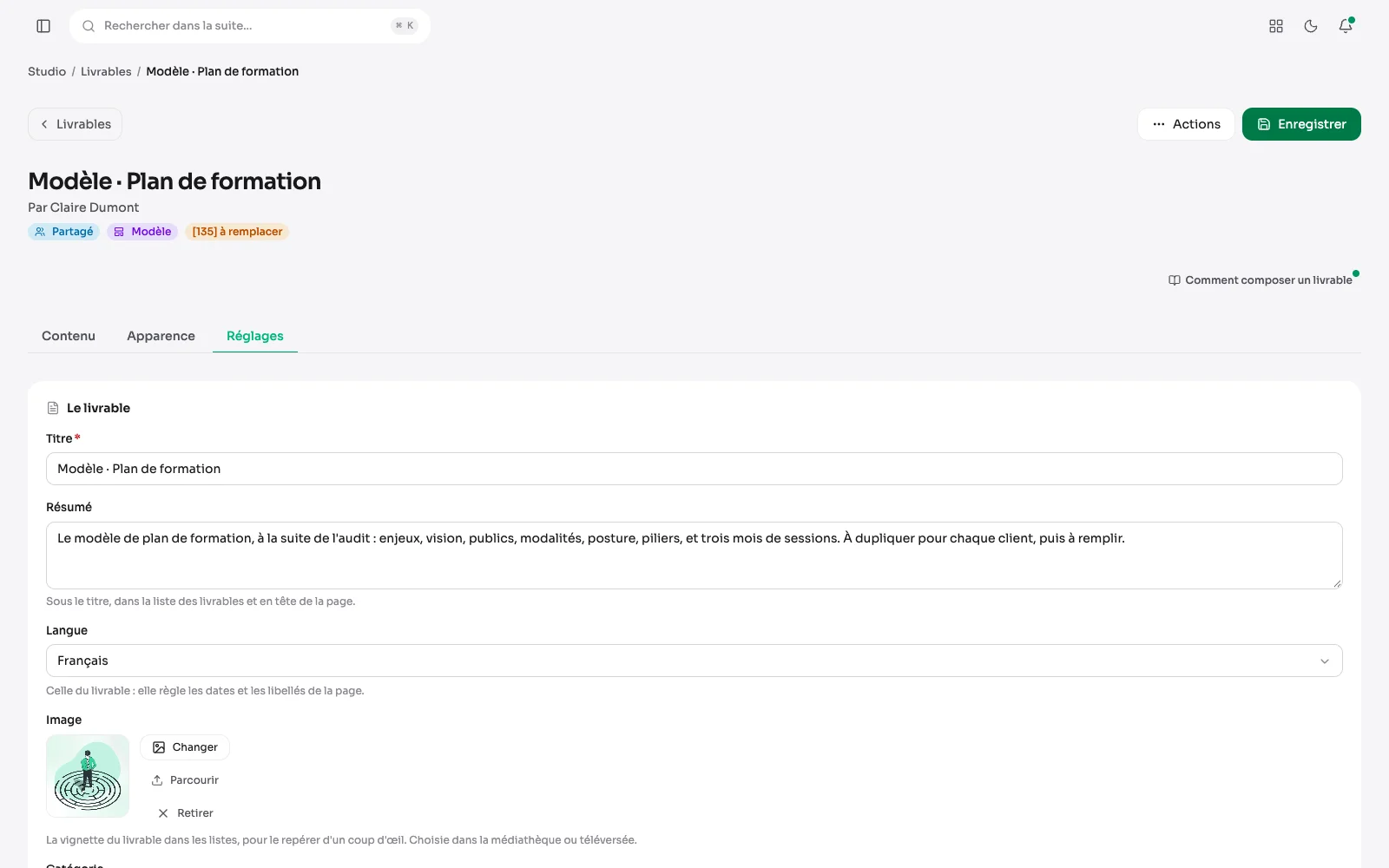Click the Parcourir button text
1389x868 pixels.
(194, 780)
